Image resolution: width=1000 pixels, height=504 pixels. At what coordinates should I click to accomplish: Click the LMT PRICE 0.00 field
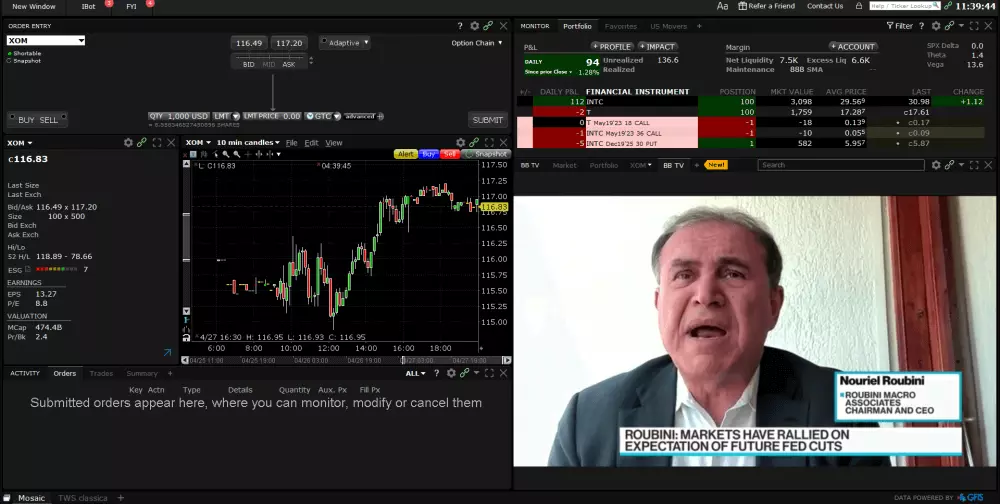(x=272, y=116)
